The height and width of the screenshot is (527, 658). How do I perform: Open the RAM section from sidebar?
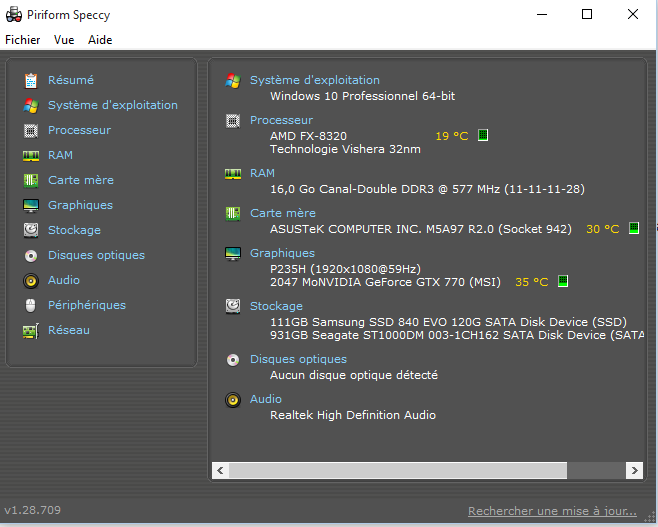click(61, 155)
